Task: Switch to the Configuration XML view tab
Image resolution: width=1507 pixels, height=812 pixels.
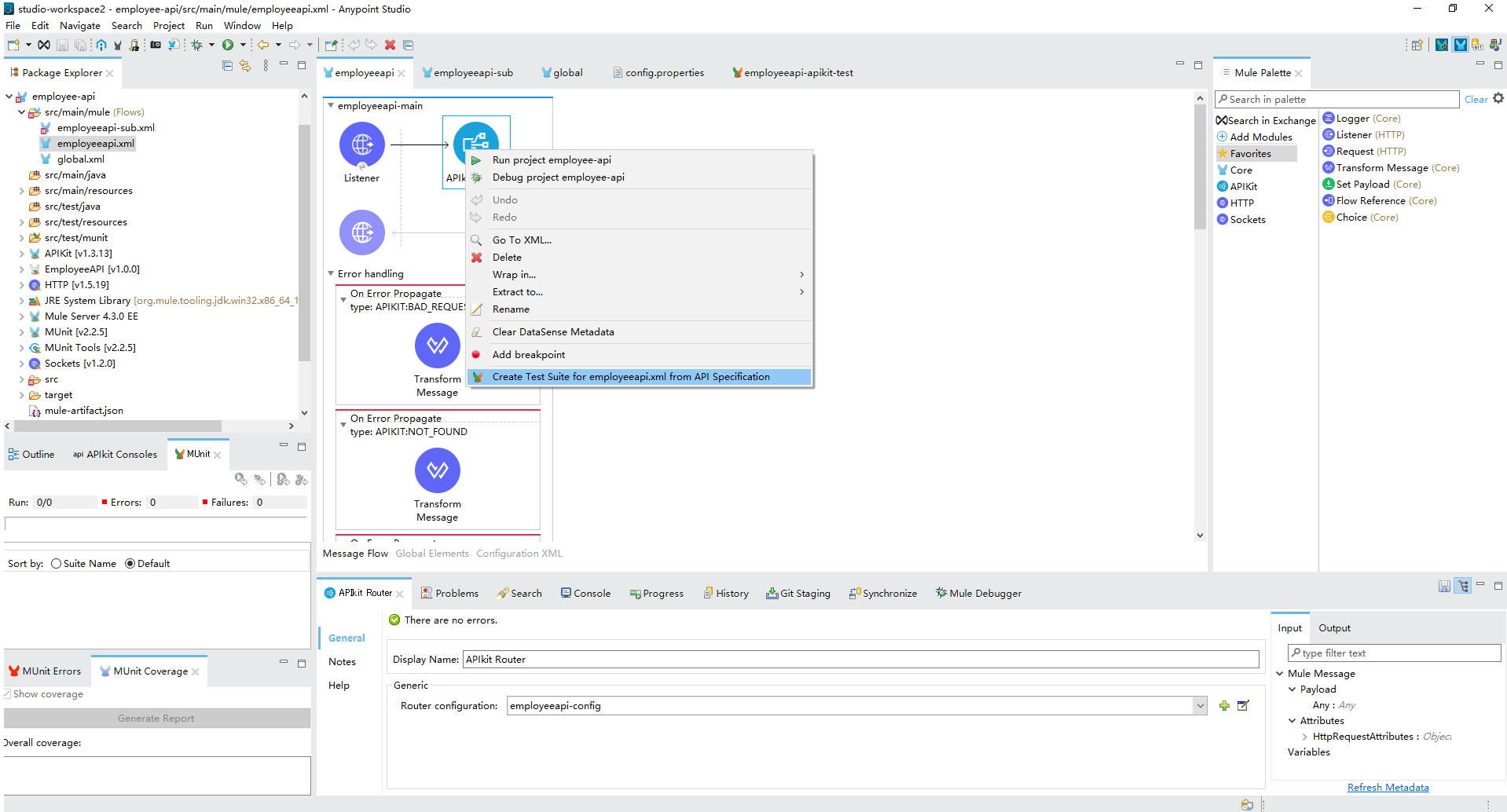Action: (x=519, y=554)
